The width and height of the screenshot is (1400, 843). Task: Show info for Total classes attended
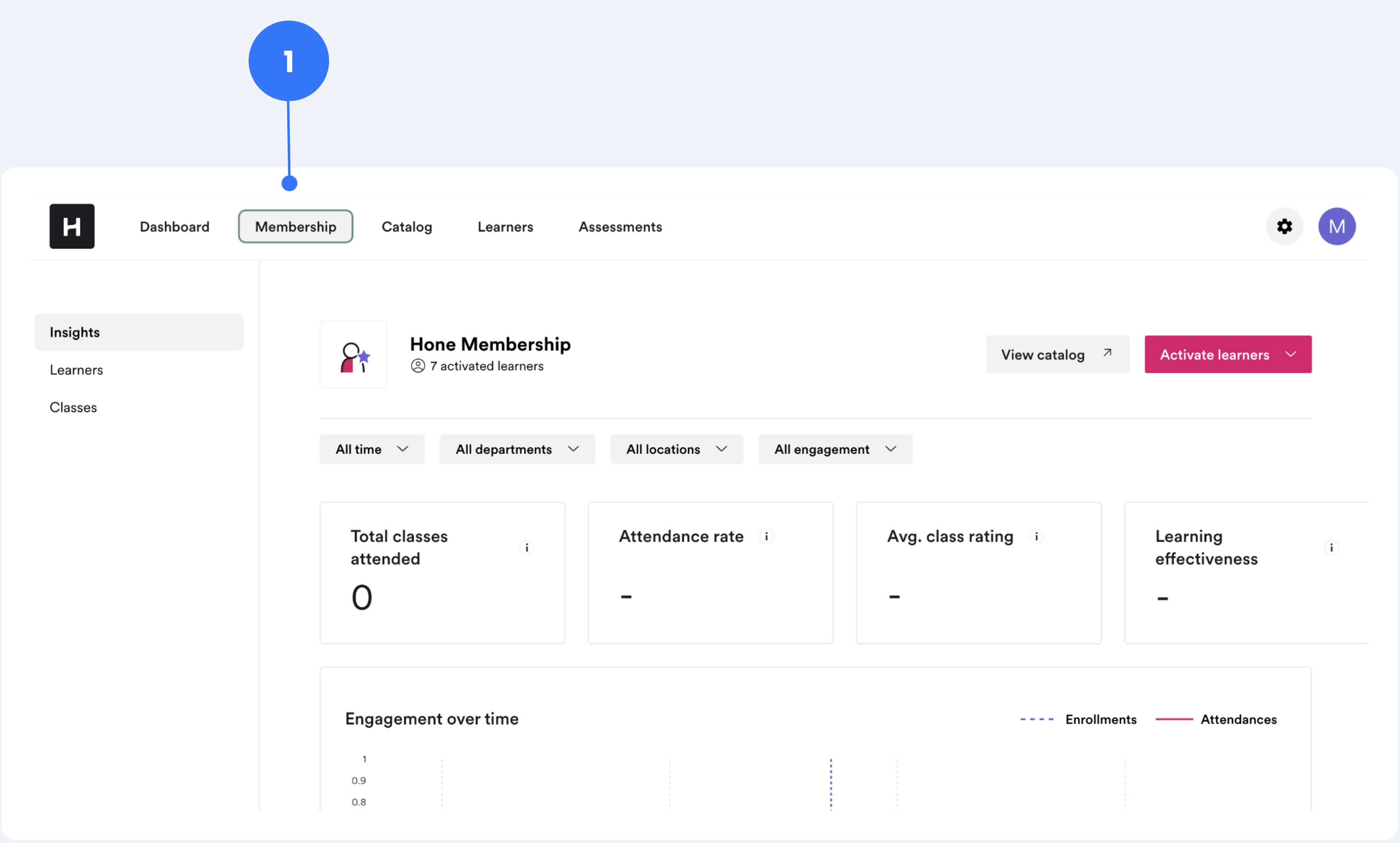526,547
